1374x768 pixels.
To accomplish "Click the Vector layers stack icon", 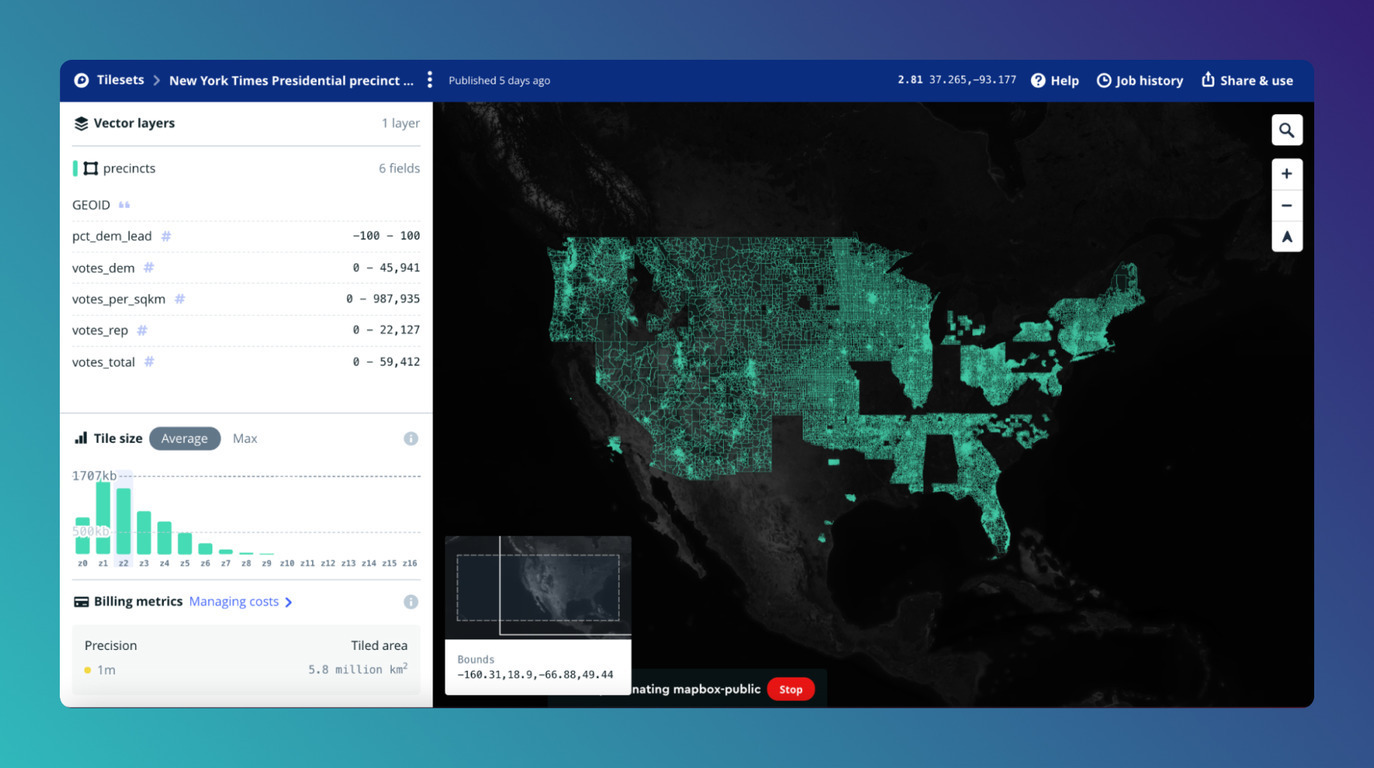I will pyautogui.click(x=81, y=123).
